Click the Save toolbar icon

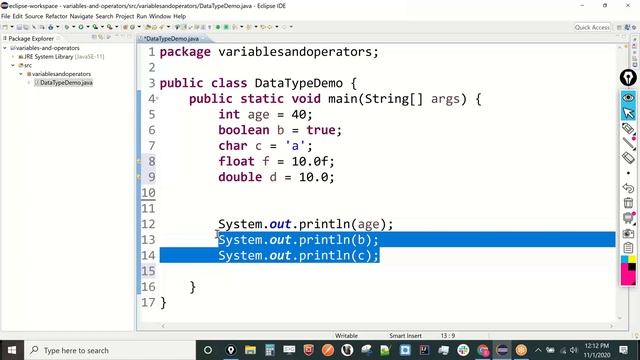(x=19, y=27)
